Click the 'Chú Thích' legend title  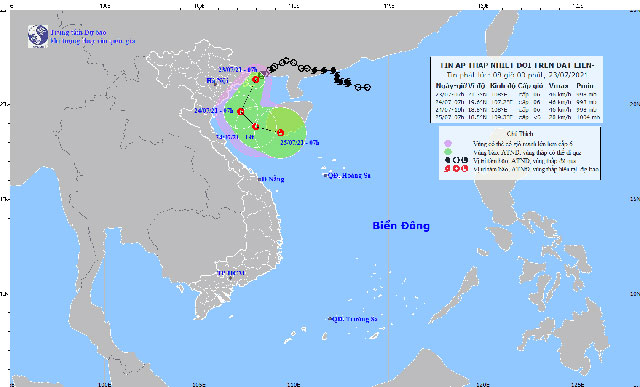click(519, 133)
